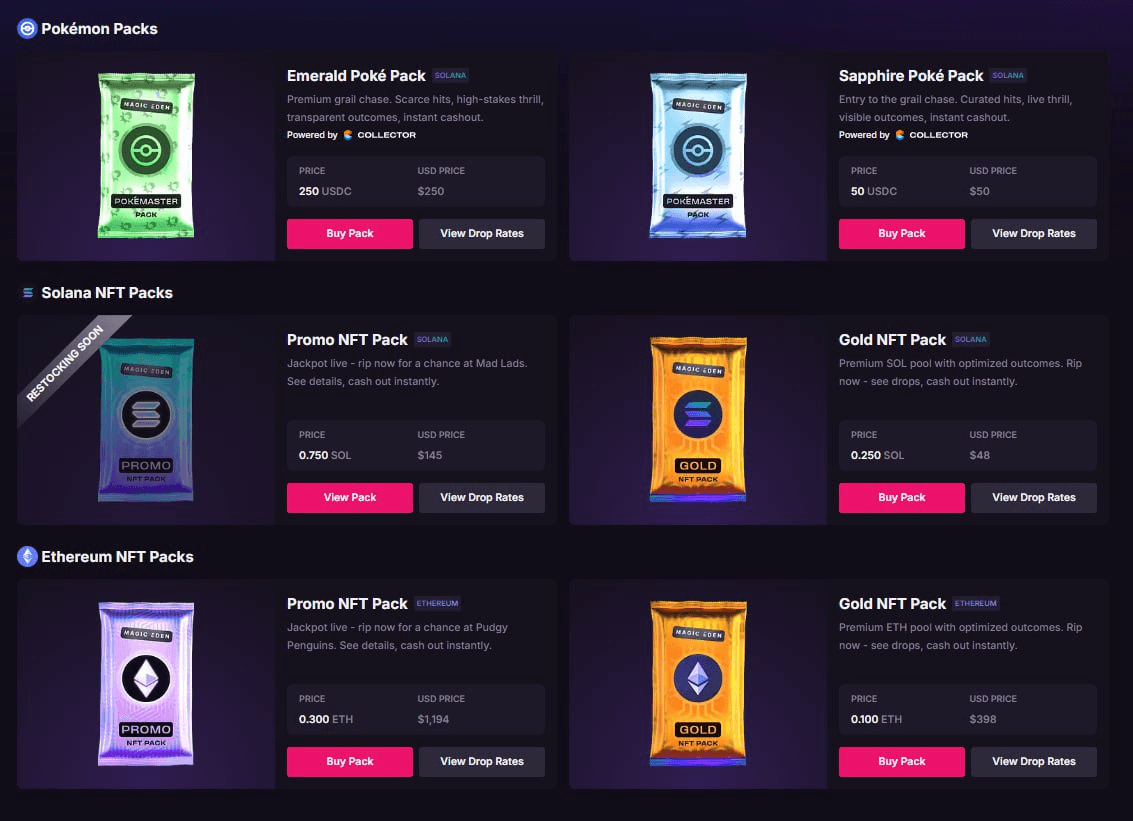1133x821 pixels.
Task: Click the Collector logo under Emerald Poké Pack
Action: pyautogui.click(x=379, y=135)
